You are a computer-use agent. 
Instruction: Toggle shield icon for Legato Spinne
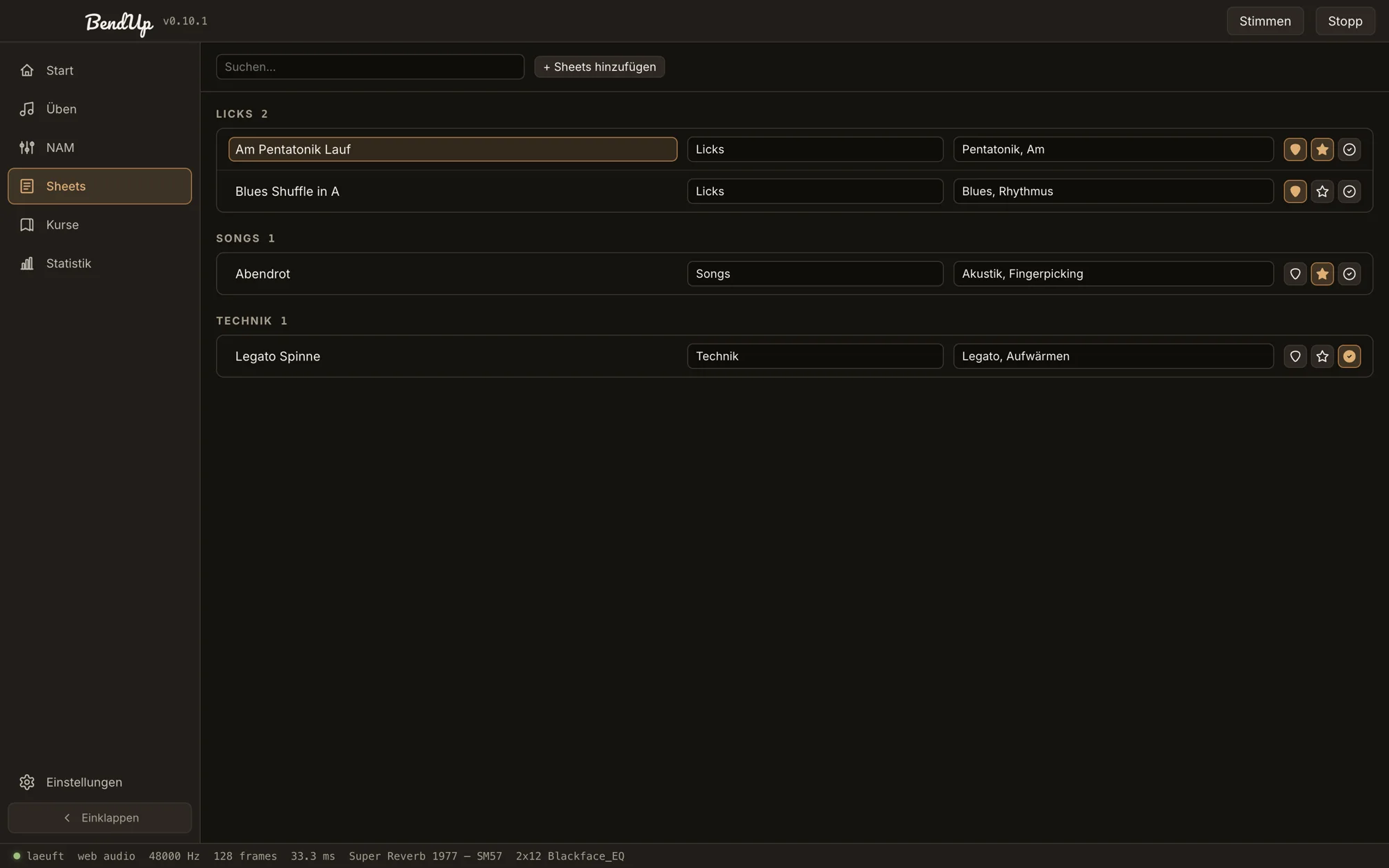(1295, 356)
